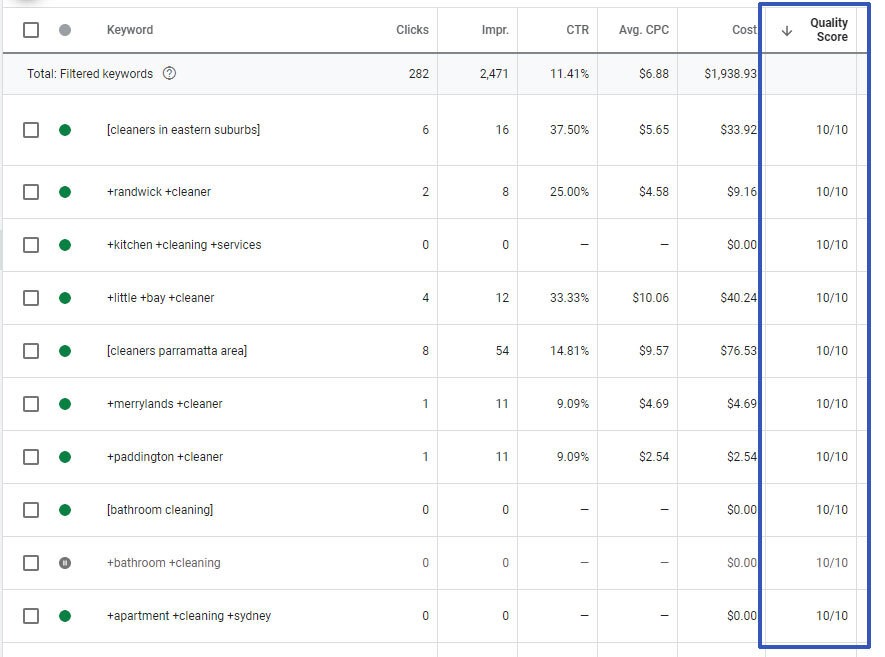Viewport: 885px width, 657px height.
Task: Open keyword +little +bay +cleaner
Action: [x=160, y=298]
